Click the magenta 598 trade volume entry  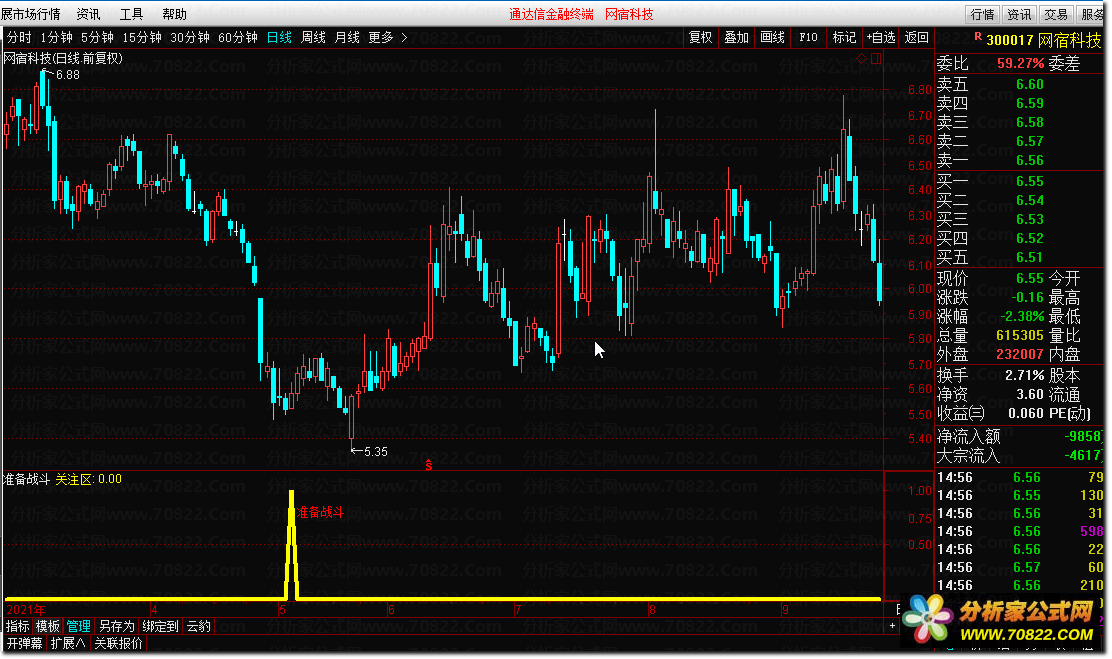pyautogui.click(x=1091, y=531)
